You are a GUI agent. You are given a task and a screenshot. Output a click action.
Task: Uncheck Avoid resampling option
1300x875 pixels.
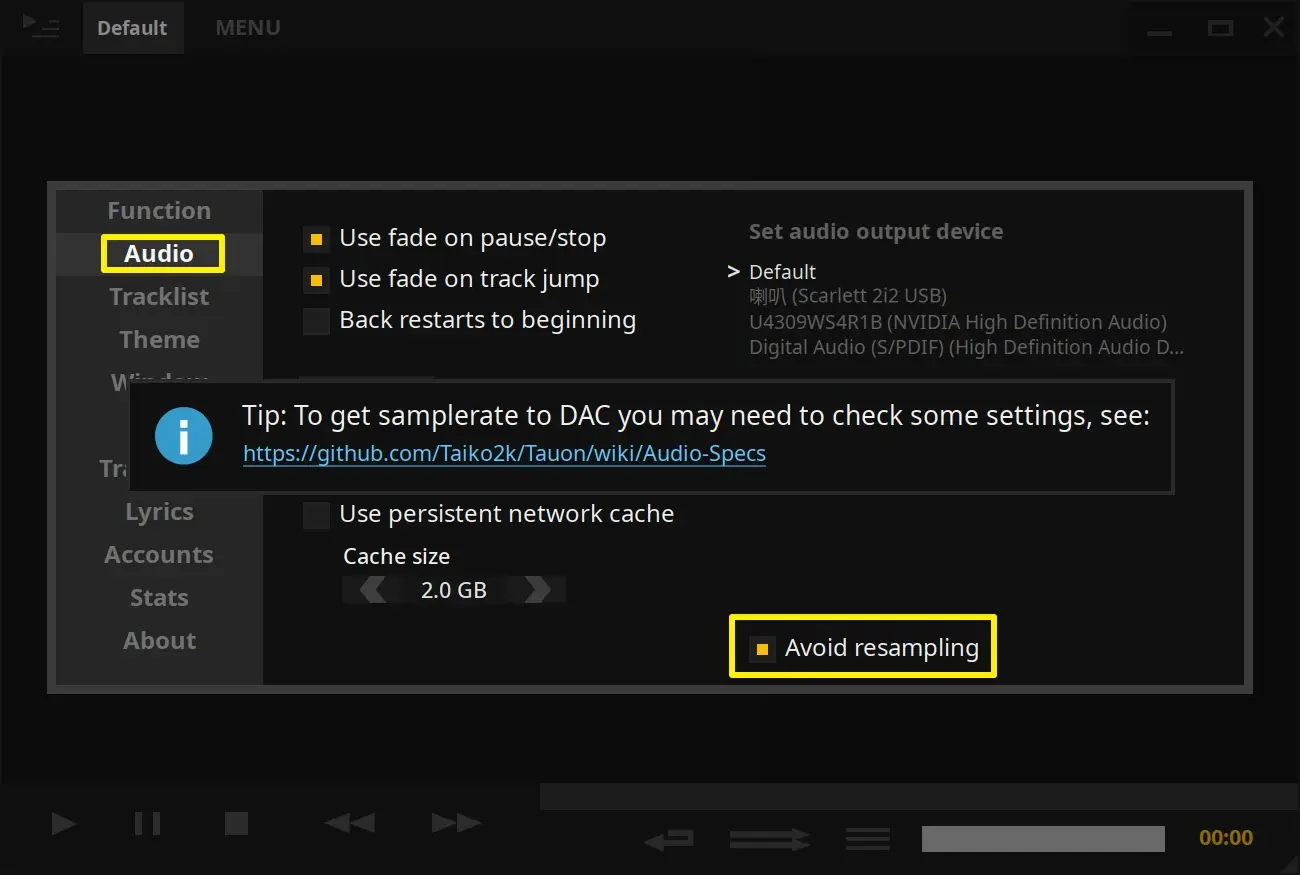(762, 649)
